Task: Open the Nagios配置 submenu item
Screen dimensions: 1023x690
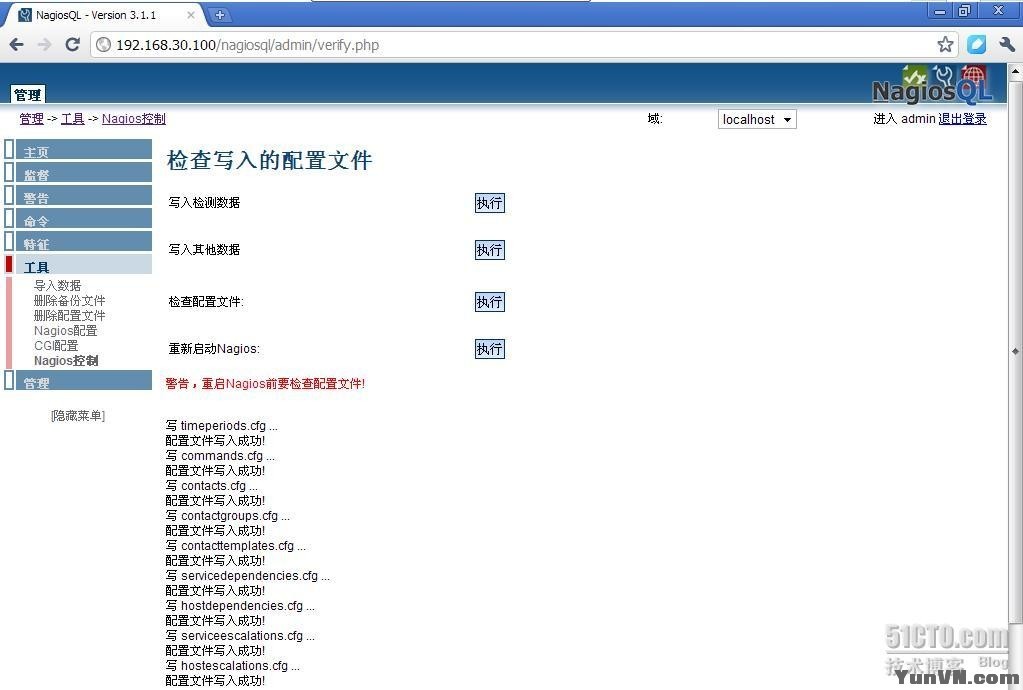Action: coord(65,331)
